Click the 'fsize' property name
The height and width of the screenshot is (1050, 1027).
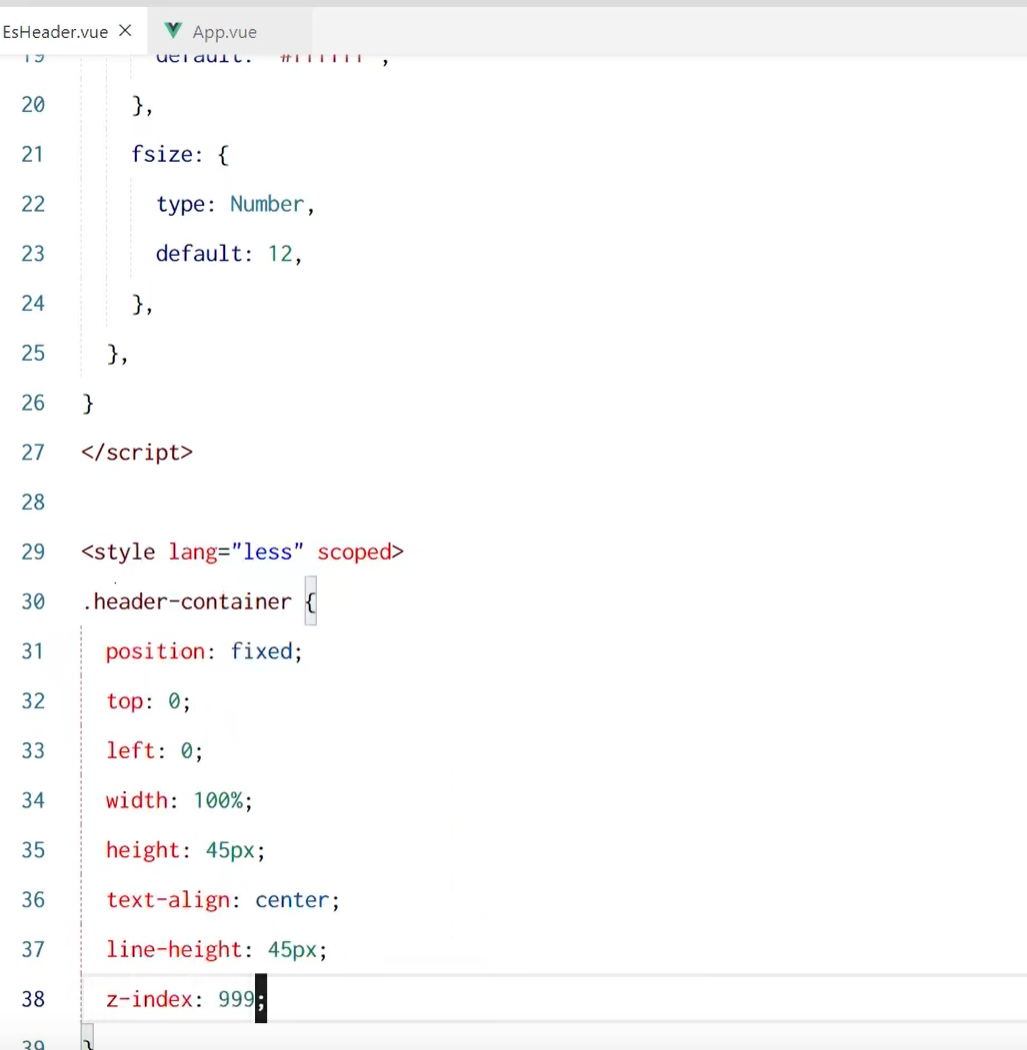[x=161, y=155]
